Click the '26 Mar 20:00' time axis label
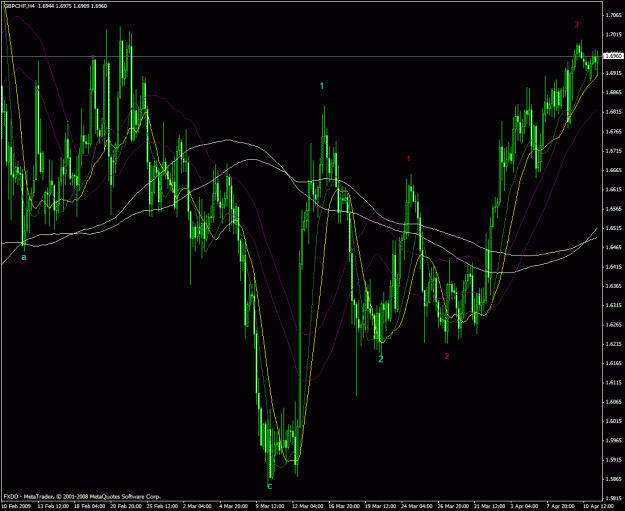 point(452,506)
